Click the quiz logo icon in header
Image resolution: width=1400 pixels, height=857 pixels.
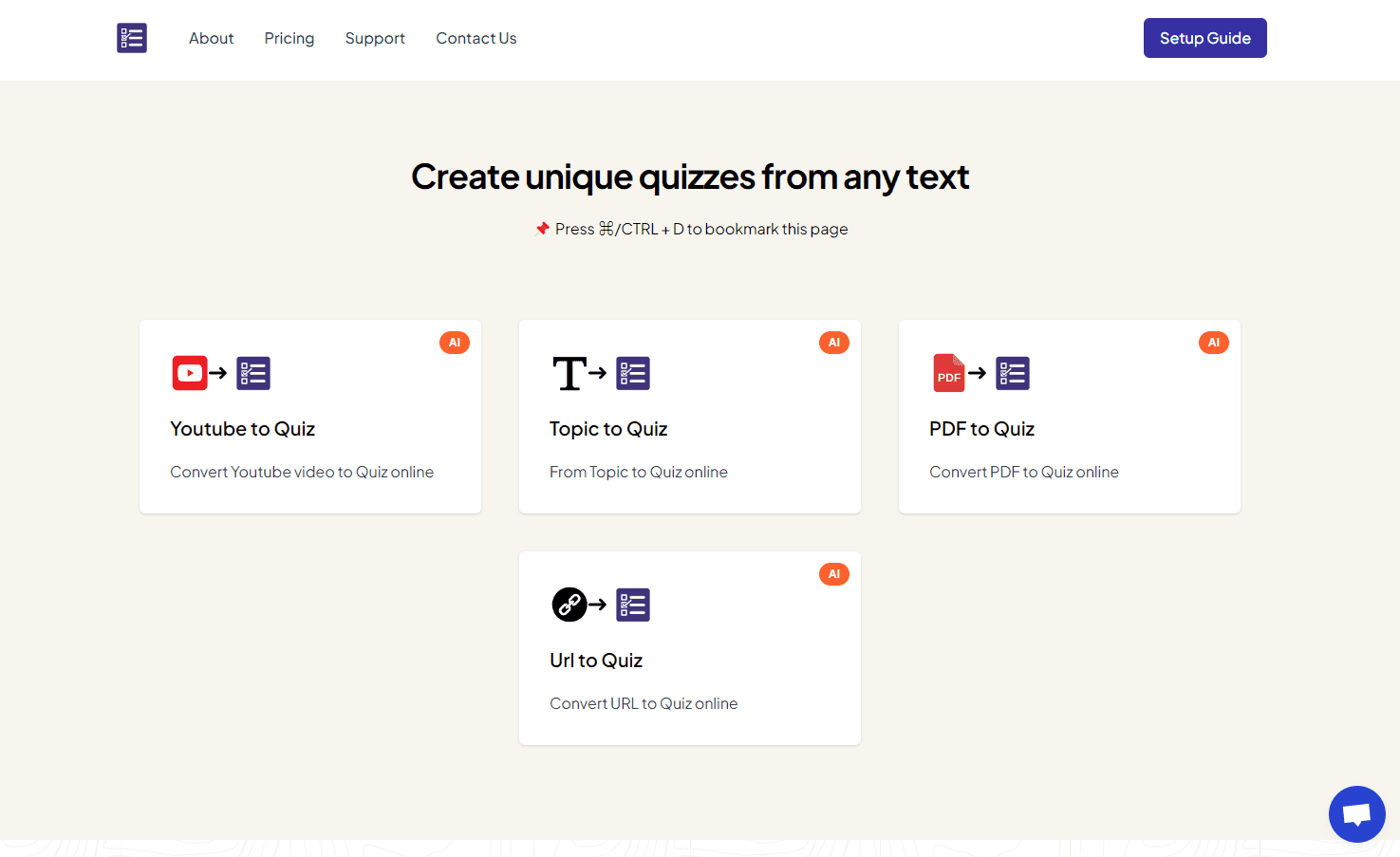[x=132, y=38]
